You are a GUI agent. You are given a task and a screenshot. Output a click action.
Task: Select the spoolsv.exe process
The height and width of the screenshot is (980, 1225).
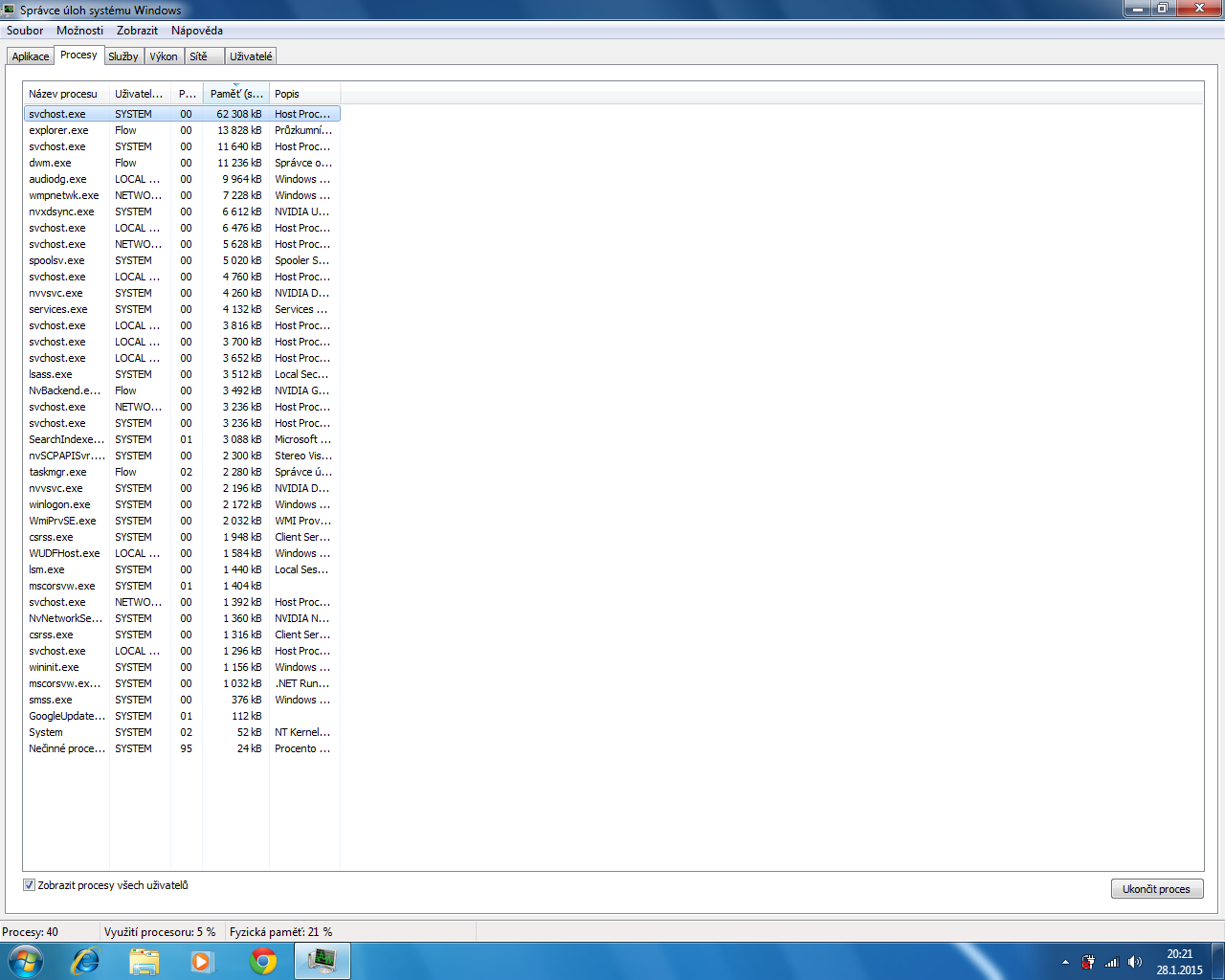pyautogui.click(x=182, y=260)
